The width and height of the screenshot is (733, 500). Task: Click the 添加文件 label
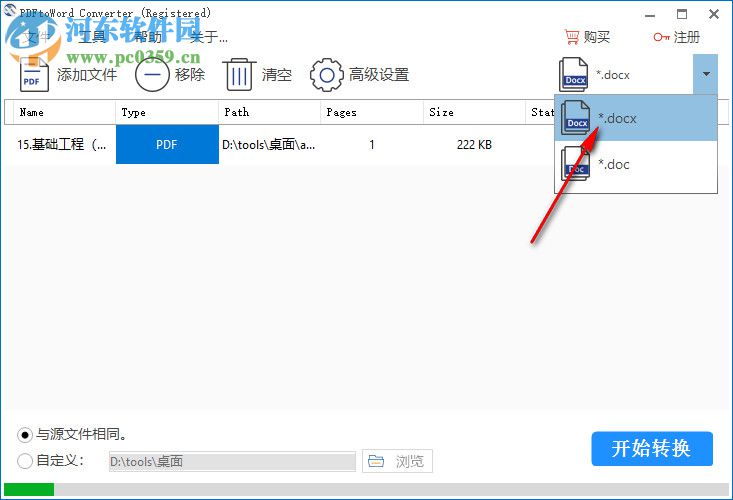(x=87, y=75)
